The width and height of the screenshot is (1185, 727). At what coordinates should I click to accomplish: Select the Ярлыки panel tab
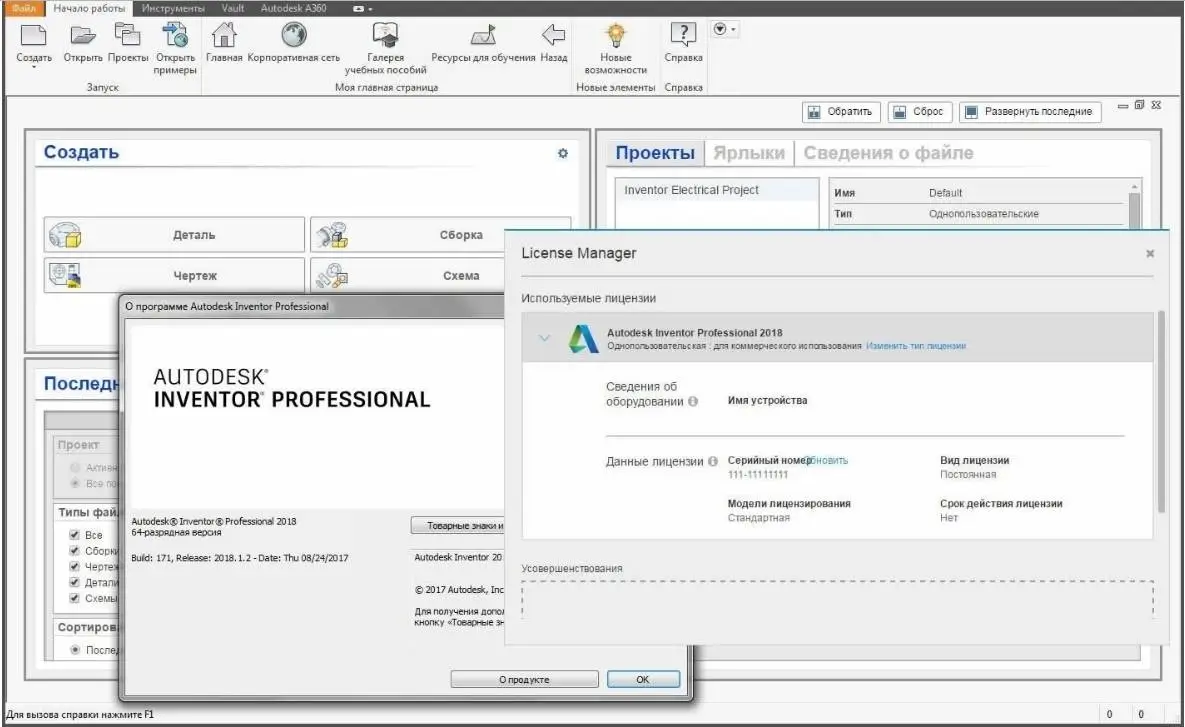(749, 153)
